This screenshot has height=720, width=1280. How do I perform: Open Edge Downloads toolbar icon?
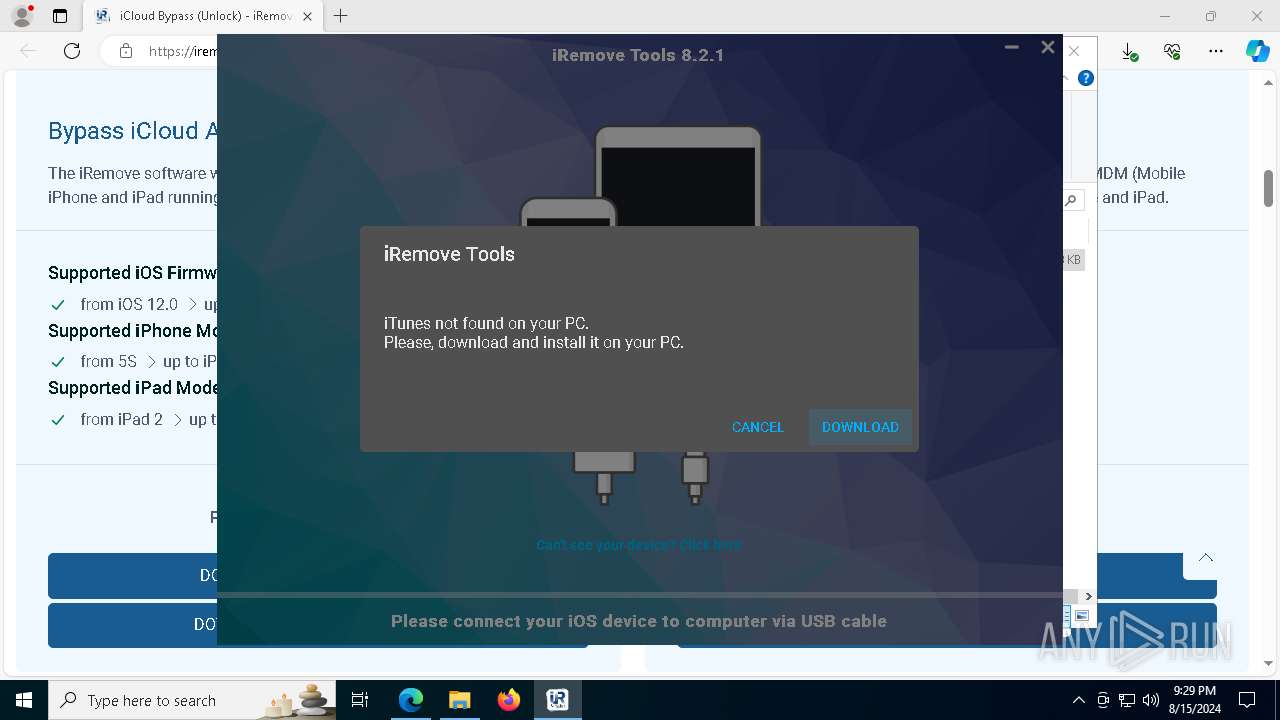pos(1129,51)
